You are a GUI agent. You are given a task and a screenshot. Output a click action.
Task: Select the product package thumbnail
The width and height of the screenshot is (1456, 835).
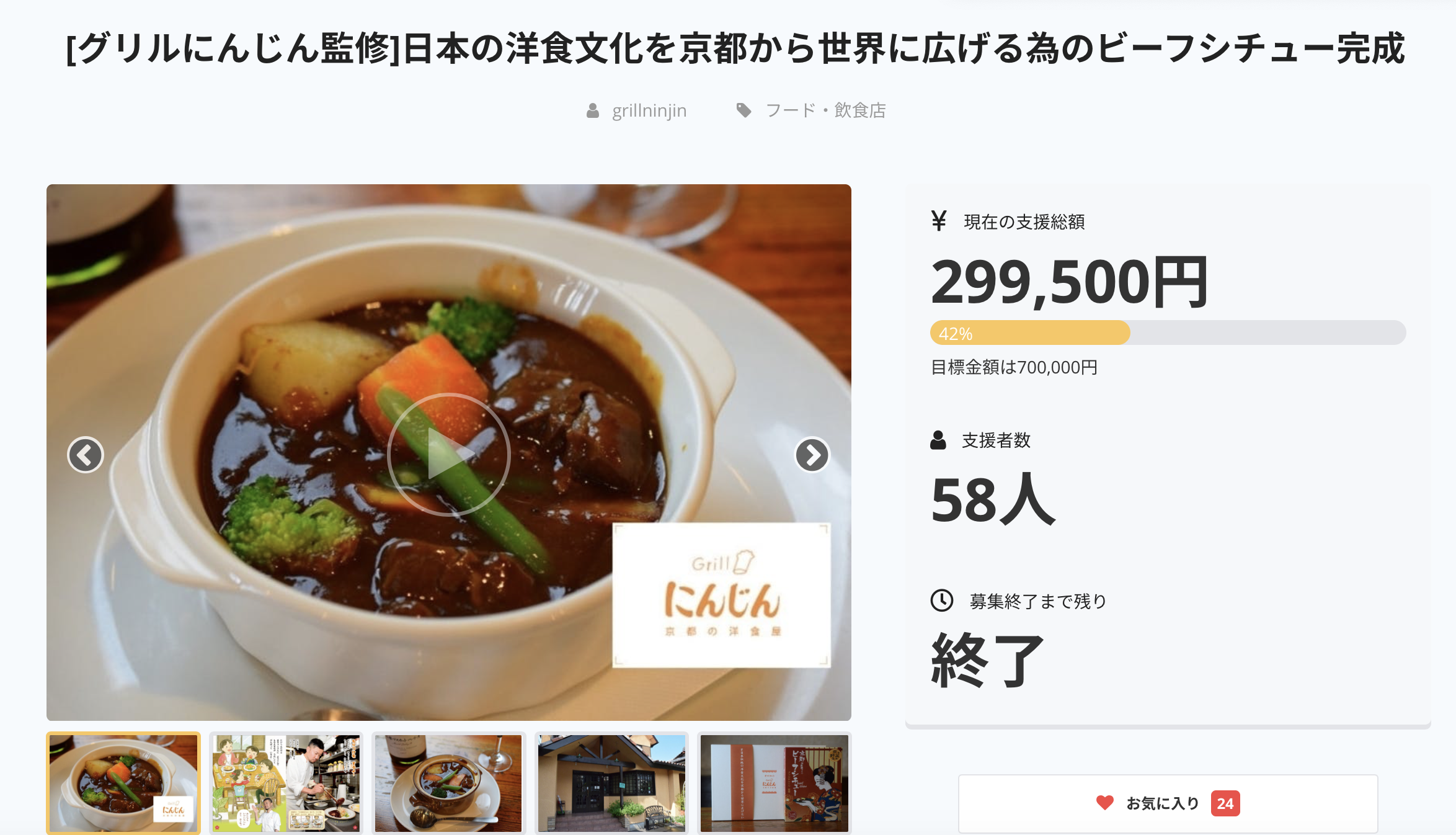(774, 784)
